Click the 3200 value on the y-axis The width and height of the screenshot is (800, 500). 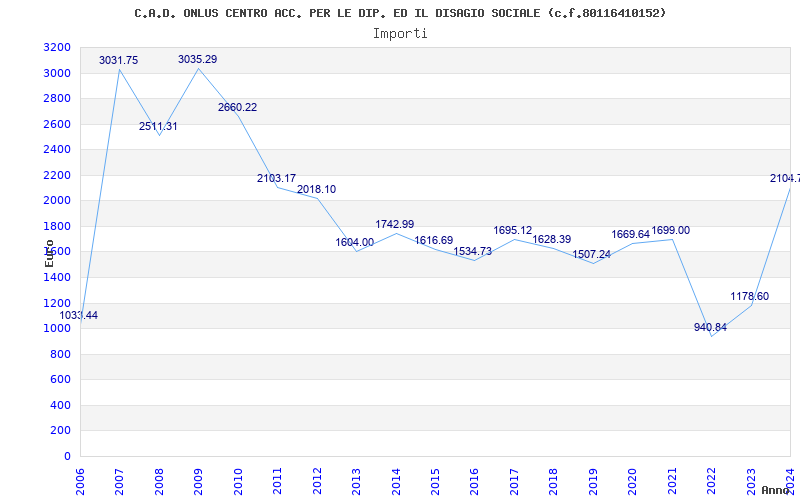click(x=57, y=48)
